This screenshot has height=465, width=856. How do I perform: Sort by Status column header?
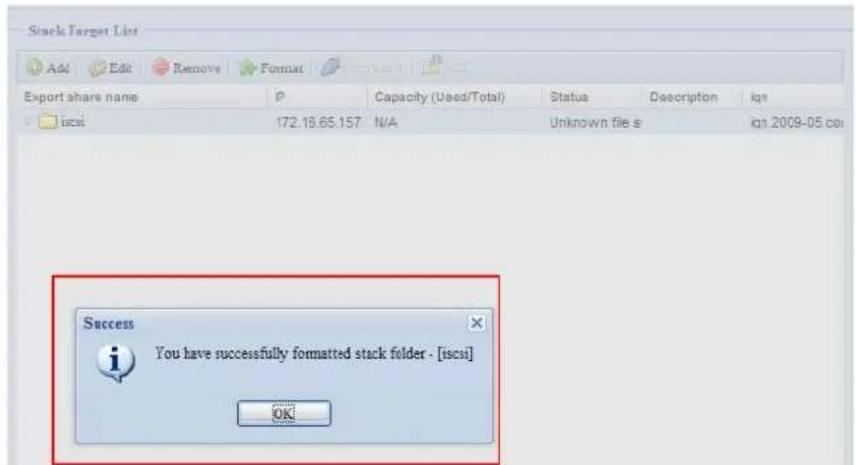(x=569, y=97)
